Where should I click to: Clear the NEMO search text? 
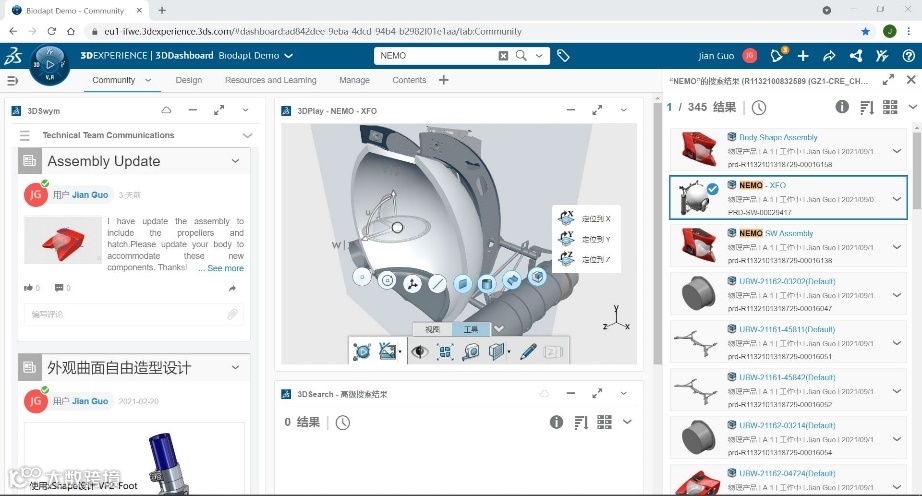(503, 56)
